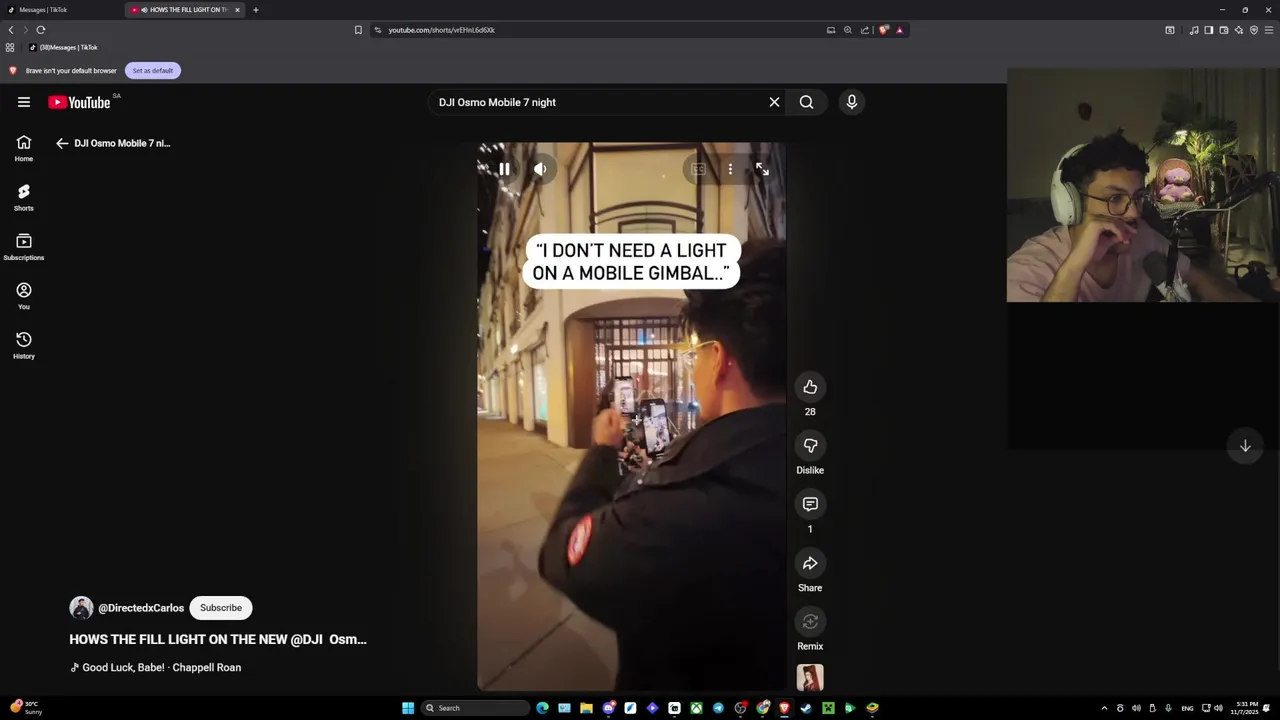The height and width of the screenshot is (720, 1280).
Task: Open the channel avatar of DirectedxCarlos
Action: 81,608
